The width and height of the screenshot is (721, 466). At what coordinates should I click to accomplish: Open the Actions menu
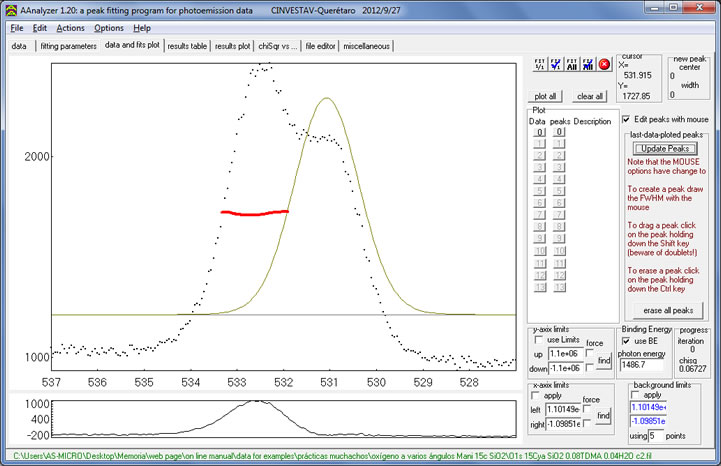coord(71,28)
